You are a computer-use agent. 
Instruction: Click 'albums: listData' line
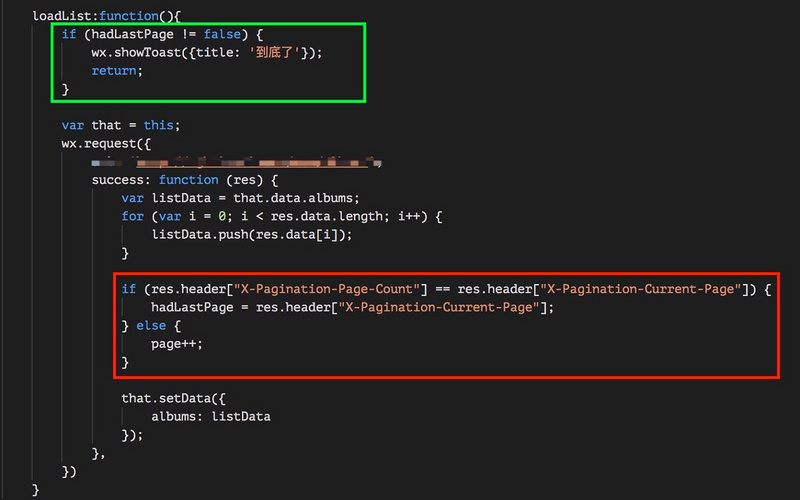211,417
